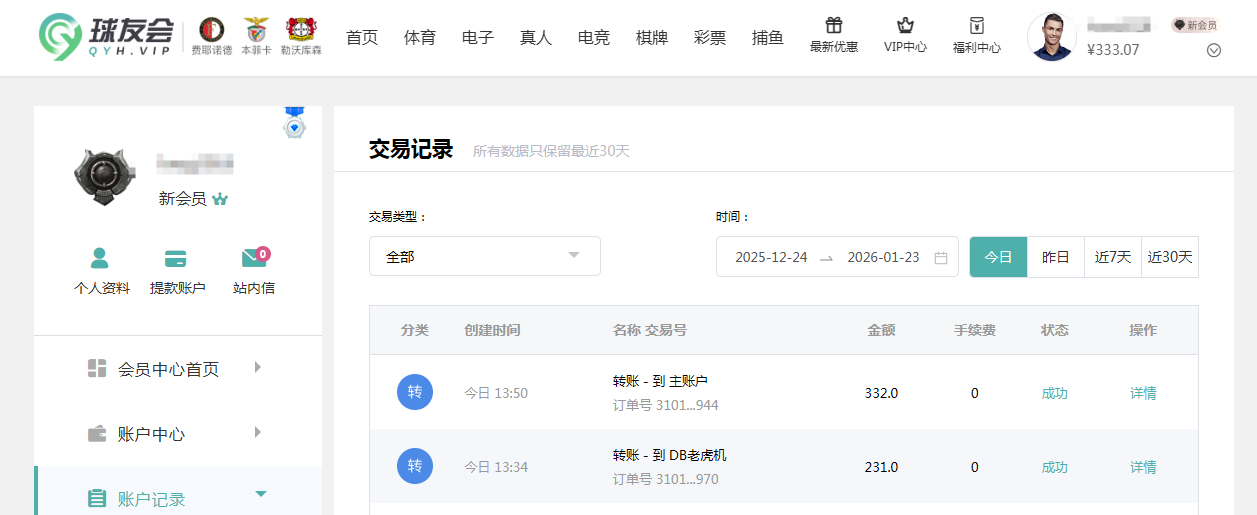Click the 金额 column header
Viewport: 1257px width, 515px height.
881,330
